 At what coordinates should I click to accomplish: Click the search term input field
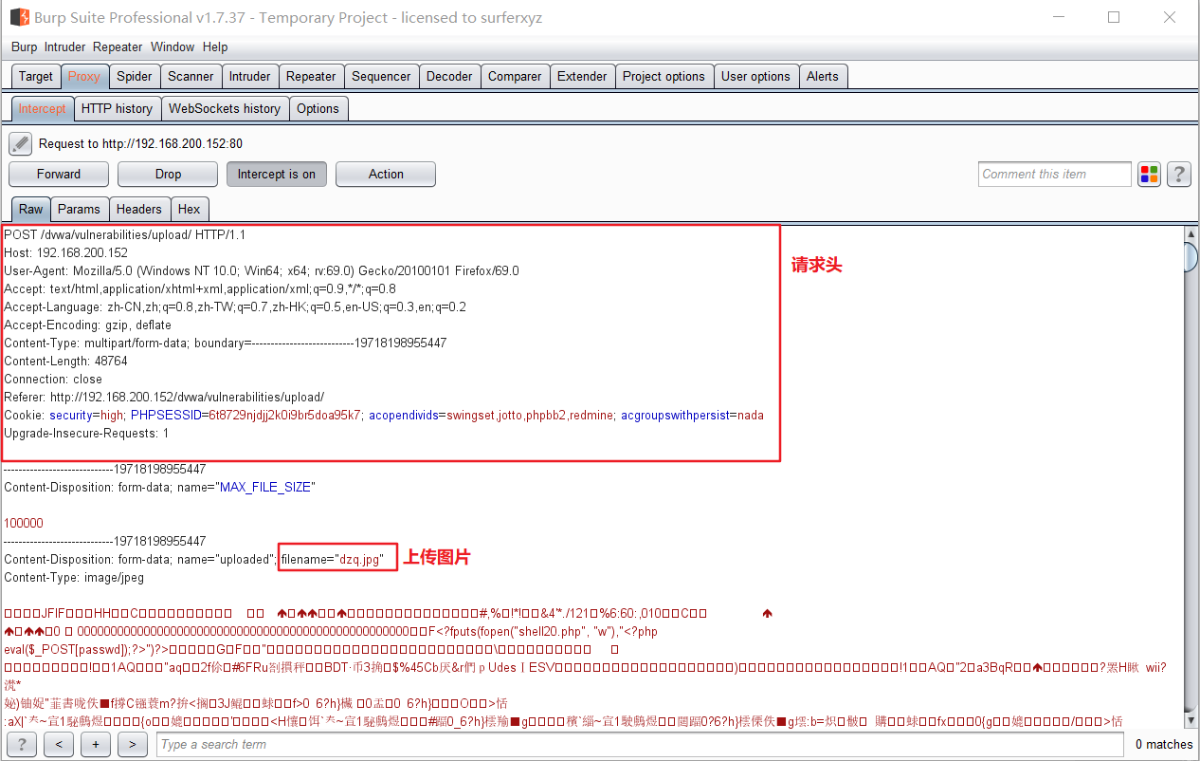(x=640, y=744)
